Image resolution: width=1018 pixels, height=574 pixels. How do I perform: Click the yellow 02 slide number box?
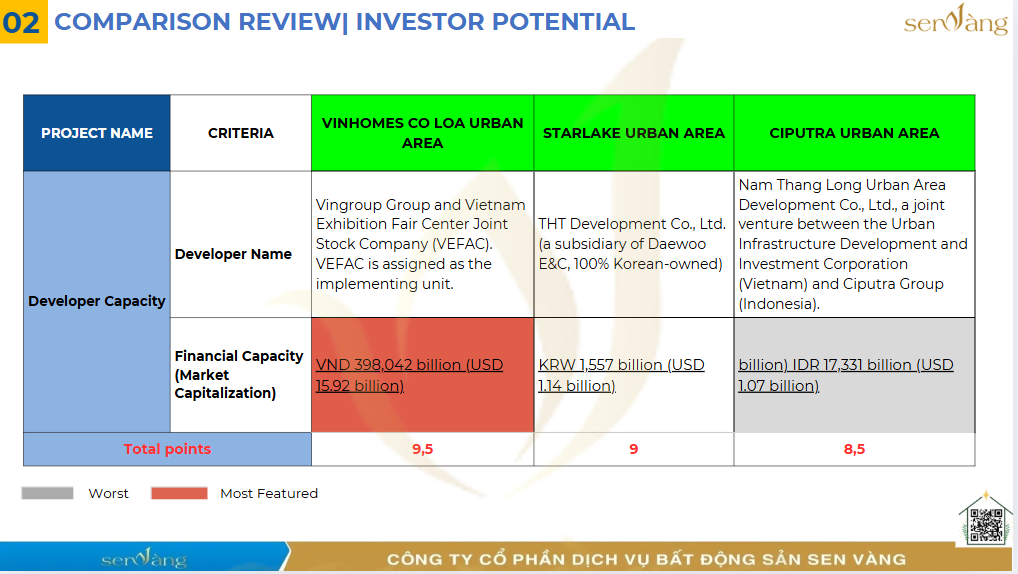(x=23, y=21)
